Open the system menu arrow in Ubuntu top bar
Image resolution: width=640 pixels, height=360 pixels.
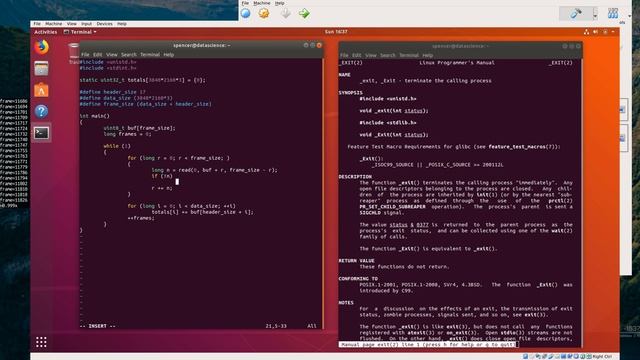click(x=613, y=32)
